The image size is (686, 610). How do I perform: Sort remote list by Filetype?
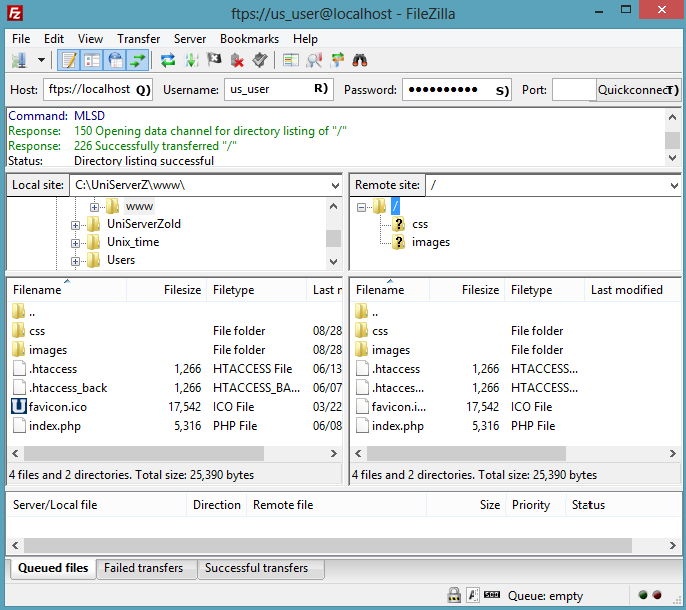click(x=546, y=290)
